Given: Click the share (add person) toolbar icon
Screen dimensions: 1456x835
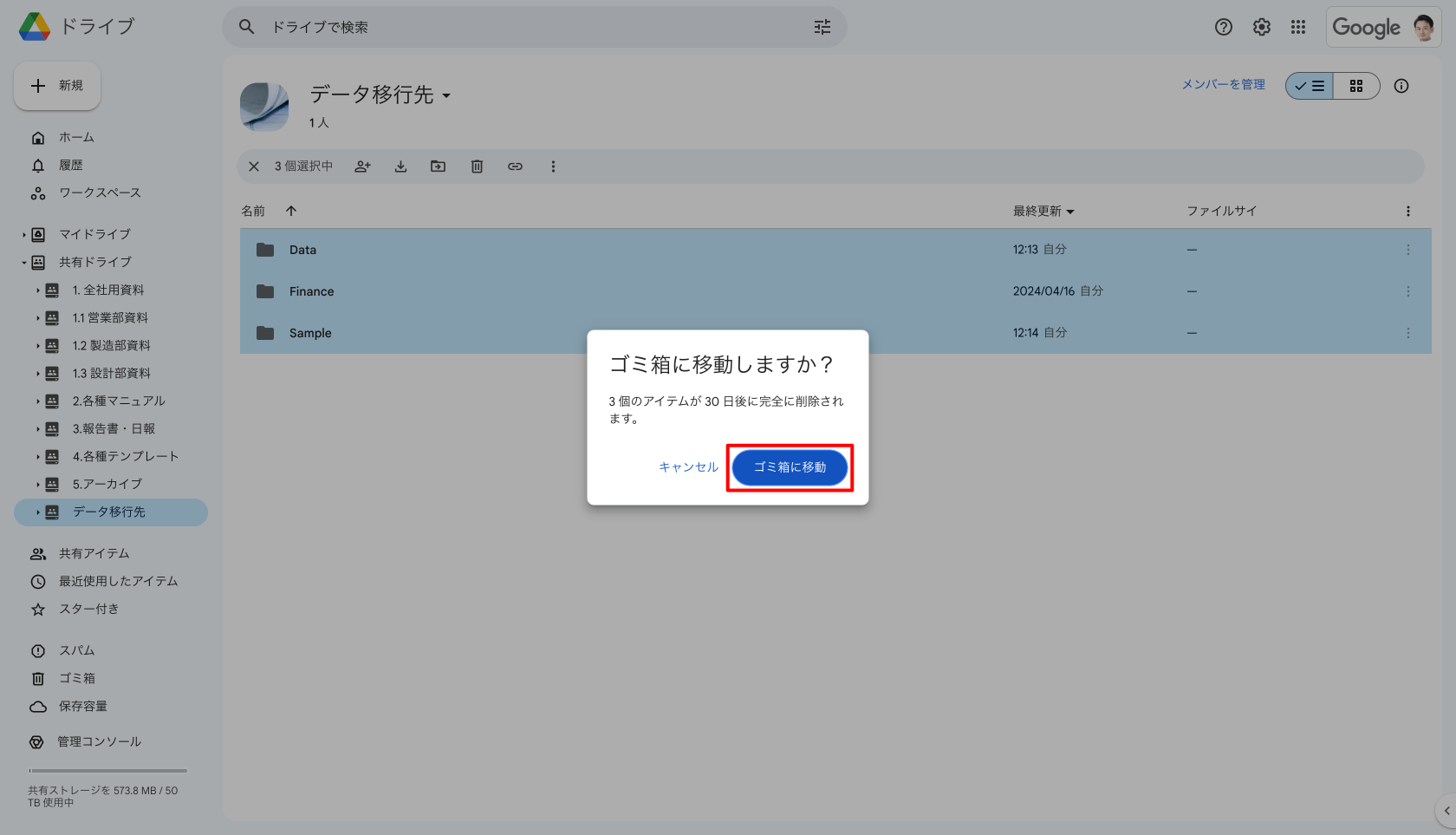Looking at the screenshot, I should pyautogui.click(x=362, y=166).
